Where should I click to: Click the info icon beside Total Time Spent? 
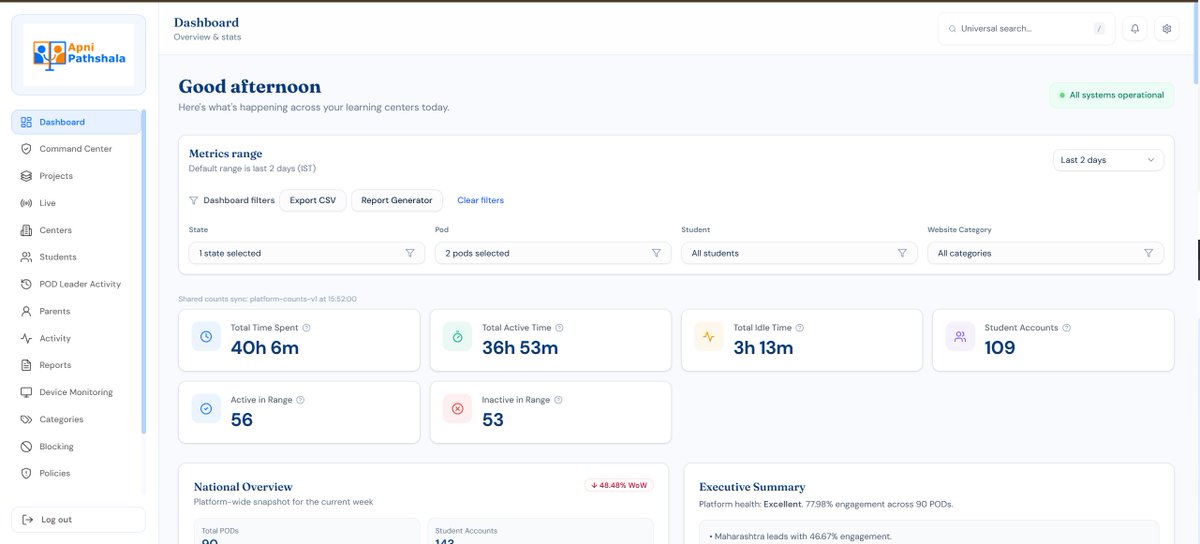tap(307, 328)
